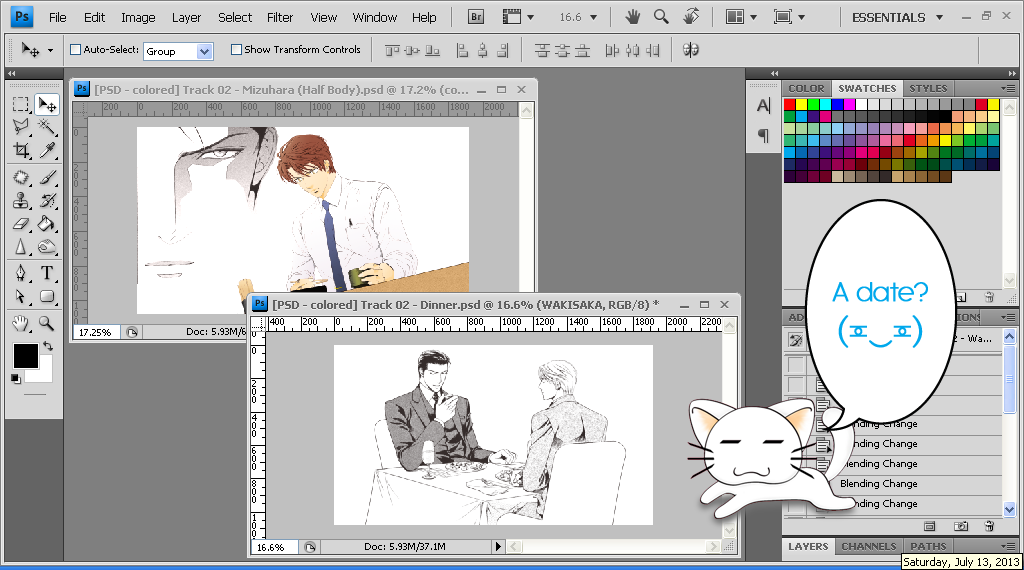1024x570 pixels.
Task: Select the Zoom tool in the toolbox
Action: tap(47, 323)
